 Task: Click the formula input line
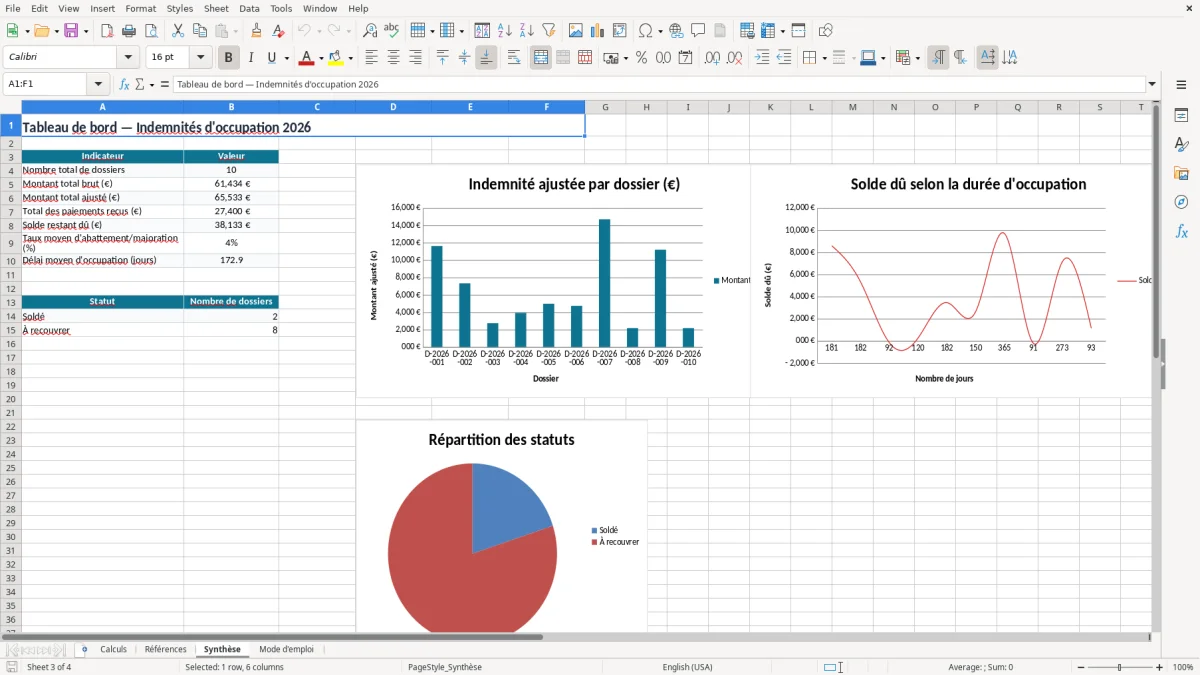click(659, 84)
